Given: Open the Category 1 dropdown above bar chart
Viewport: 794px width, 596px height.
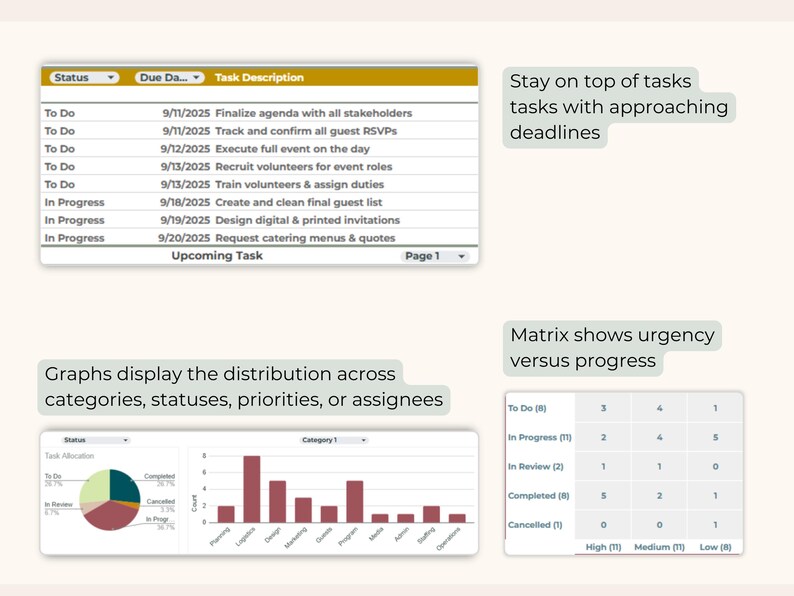Looking at the screenshot, I should coord(334,440).
